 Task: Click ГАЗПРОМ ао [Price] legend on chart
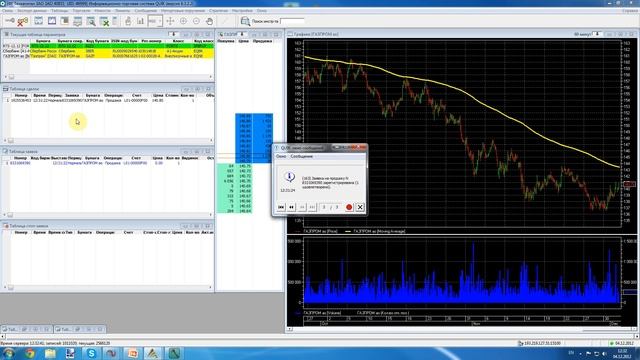pos(321,231)
